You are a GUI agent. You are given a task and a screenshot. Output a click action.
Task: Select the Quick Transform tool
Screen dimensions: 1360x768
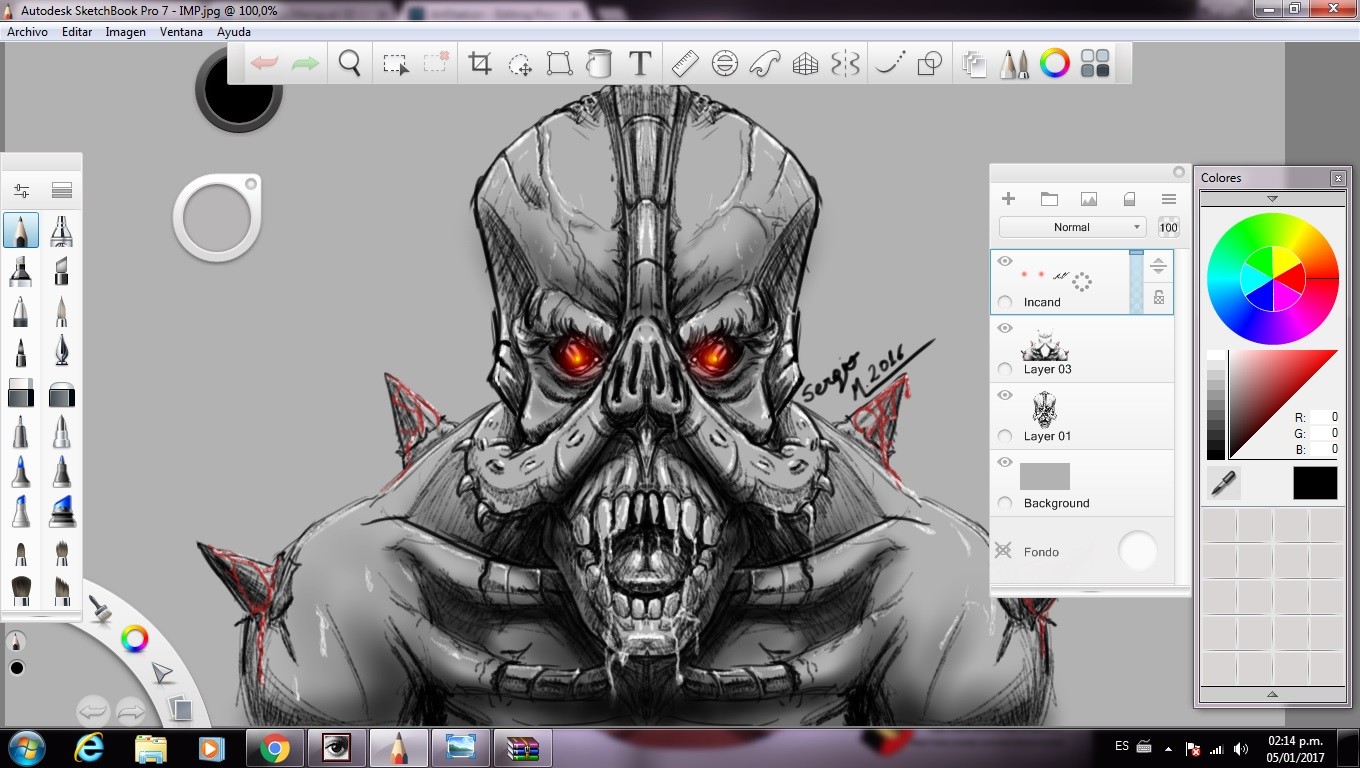pos(520,64)
